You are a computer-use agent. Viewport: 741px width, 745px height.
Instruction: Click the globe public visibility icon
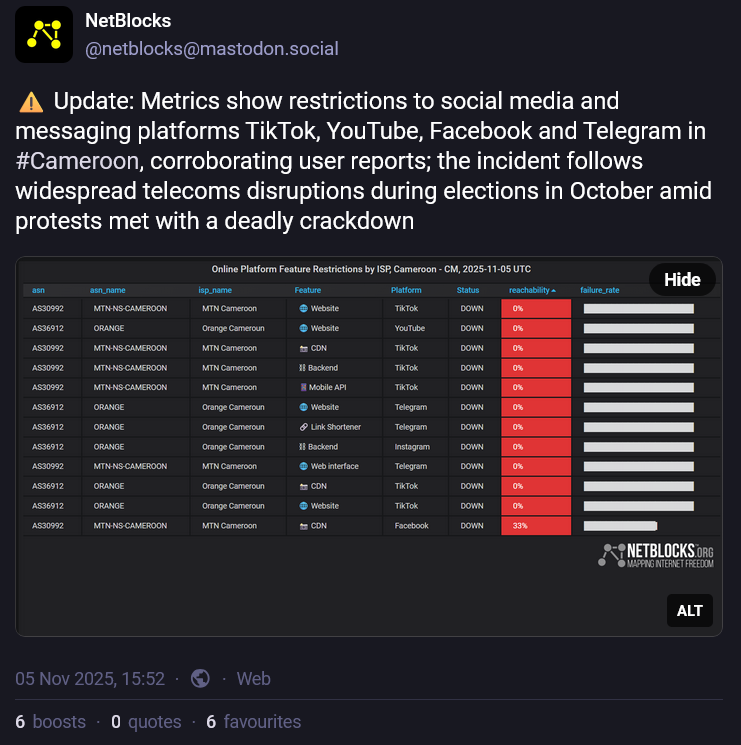[200, 678]
